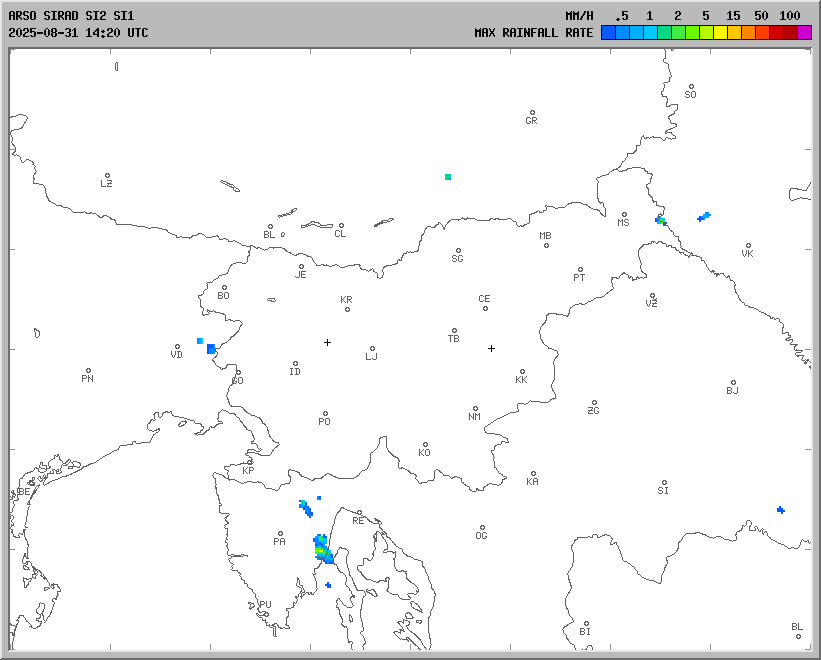Screen dimensions: 821x660
Task: Click the rain echo next to MS
Action: coord(660,220)
